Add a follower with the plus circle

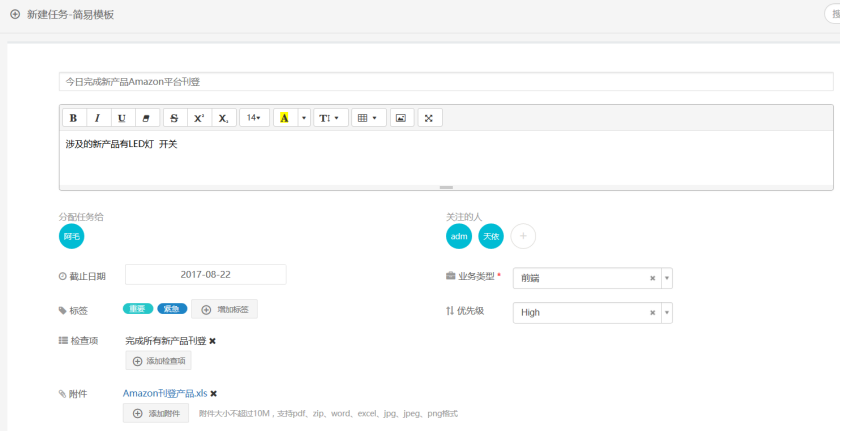(523, 236)
